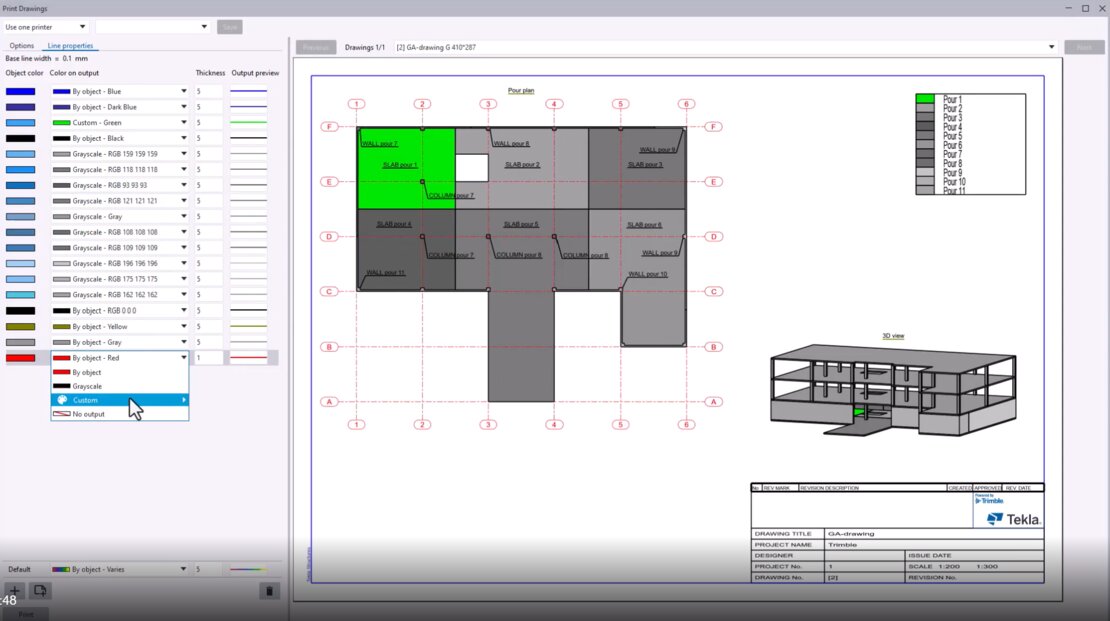Image resolution: width=1110 pixels, height=621 pixels.
Task: Click 'COLUMN pour 8' label left of grid 4
Action: pyautogui.click(x=519, y=255)
